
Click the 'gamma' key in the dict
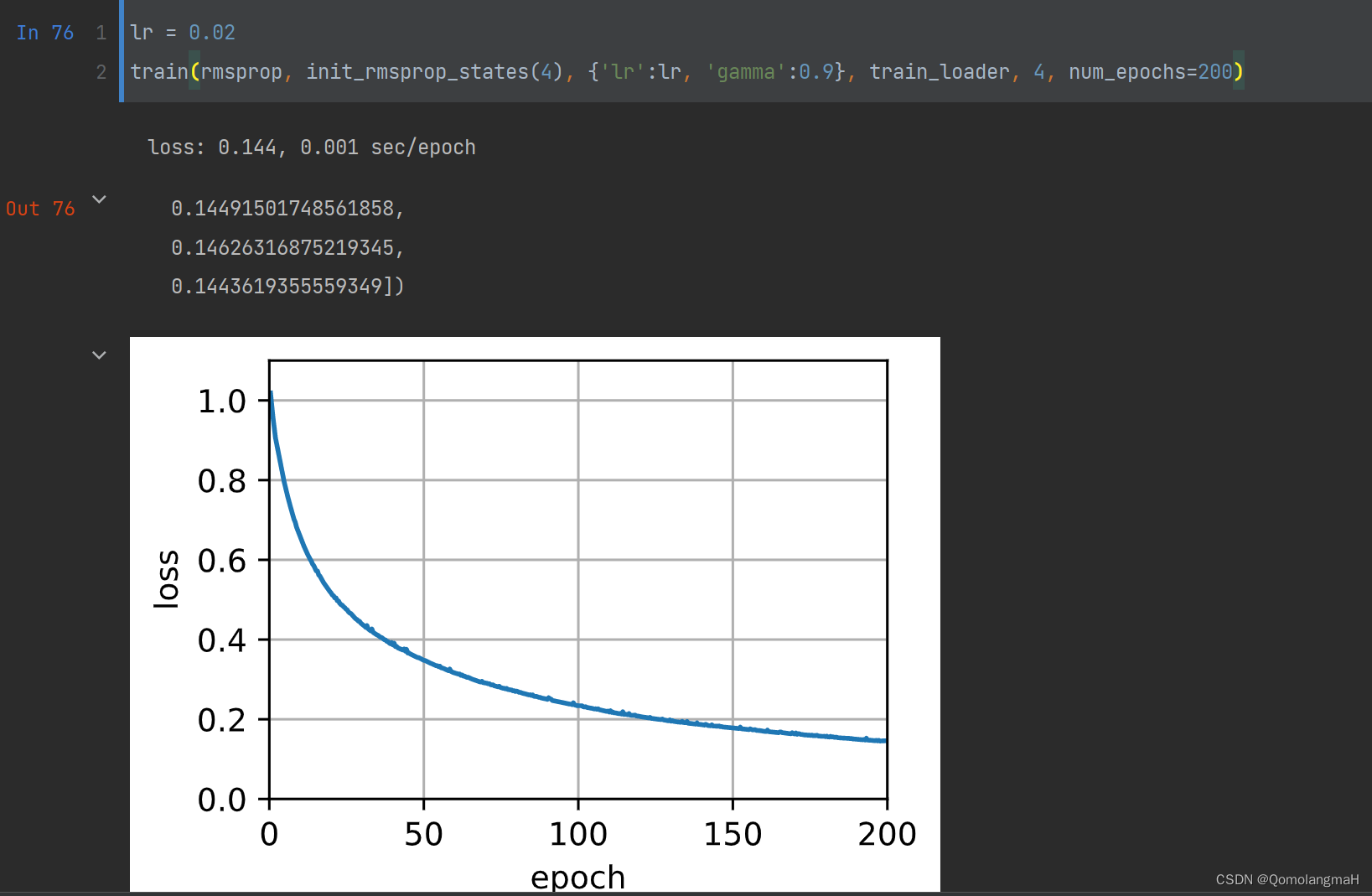(x=746, y=72)
